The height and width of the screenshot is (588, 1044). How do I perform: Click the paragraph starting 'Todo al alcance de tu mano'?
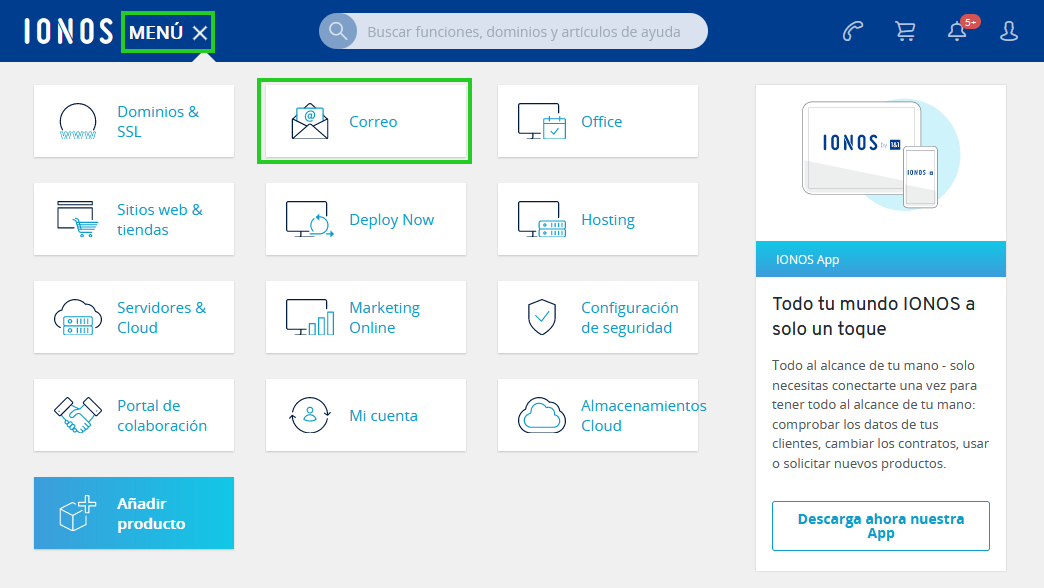click(880, 414)
